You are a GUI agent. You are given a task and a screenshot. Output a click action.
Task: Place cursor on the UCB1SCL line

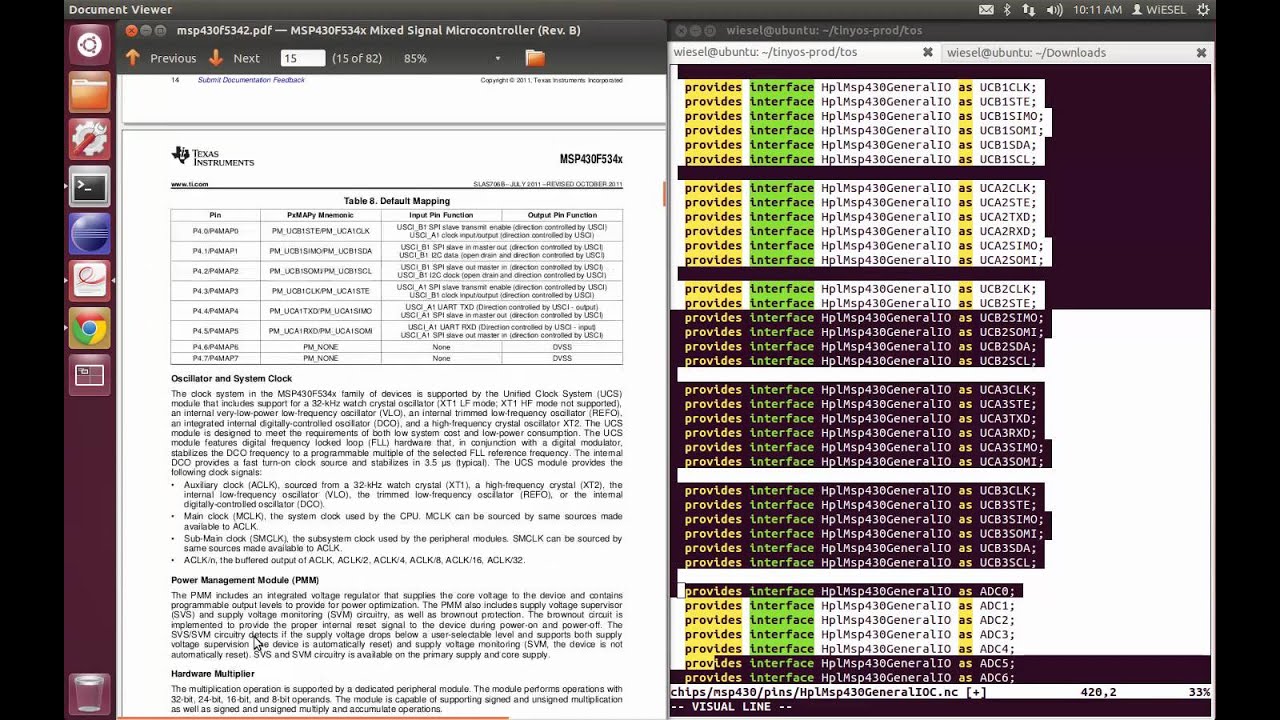click(861, 159)
